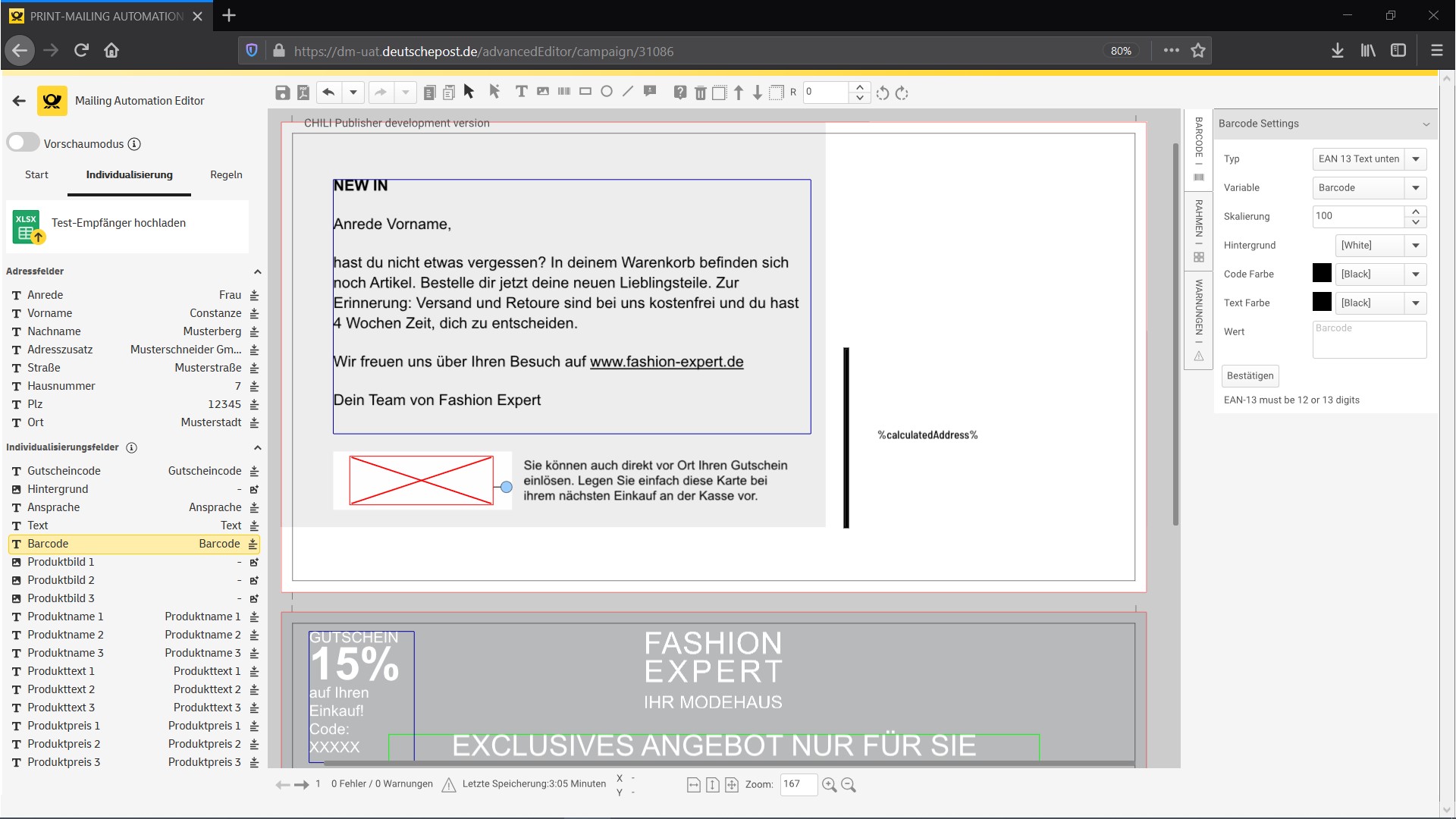The height and width of the screenshot is (819, 1456).
Task: Export as PDF from toolbar
Action: click(303, 93)
